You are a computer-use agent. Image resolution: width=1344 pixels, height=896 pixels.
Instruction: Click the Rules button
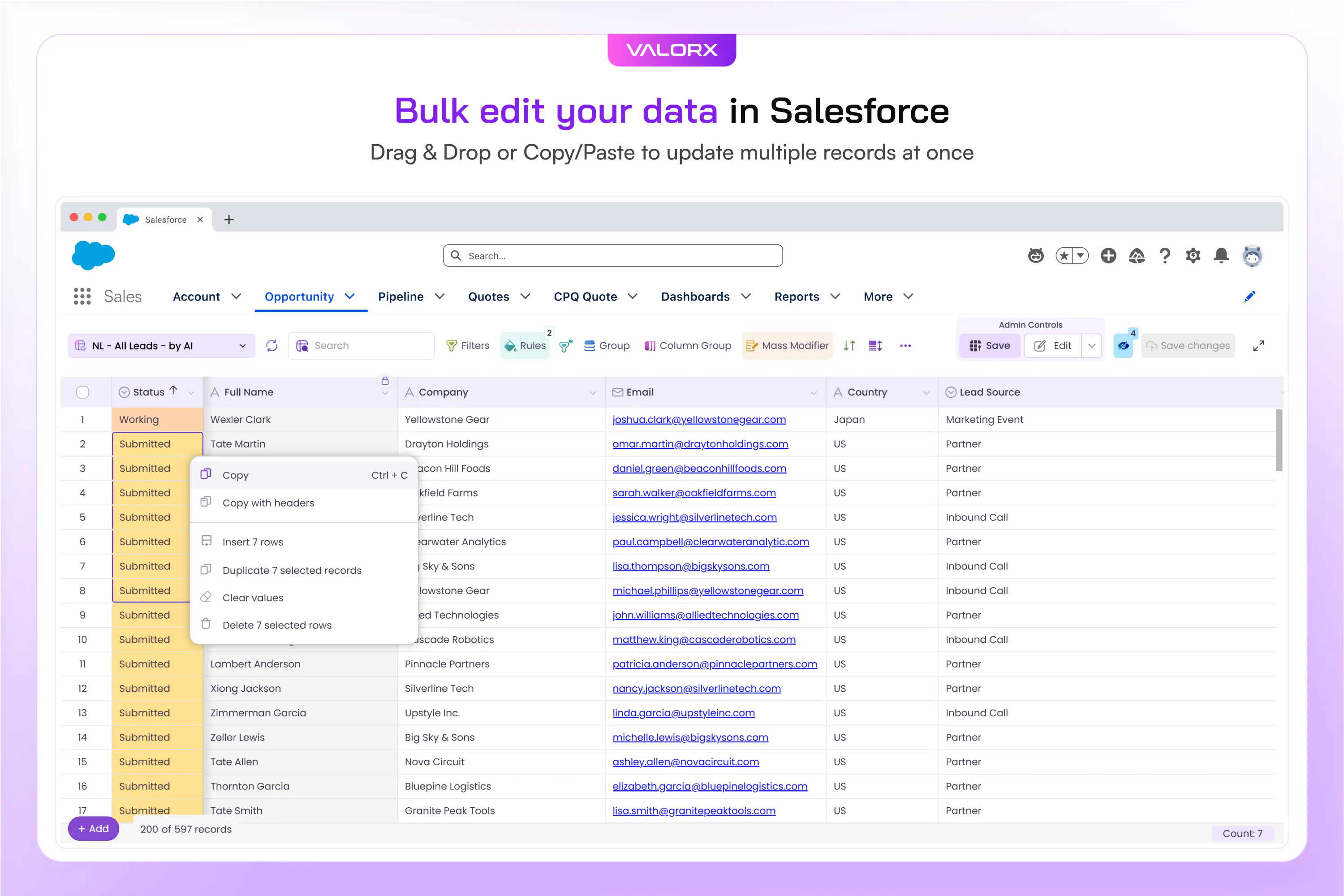point(525,346)
